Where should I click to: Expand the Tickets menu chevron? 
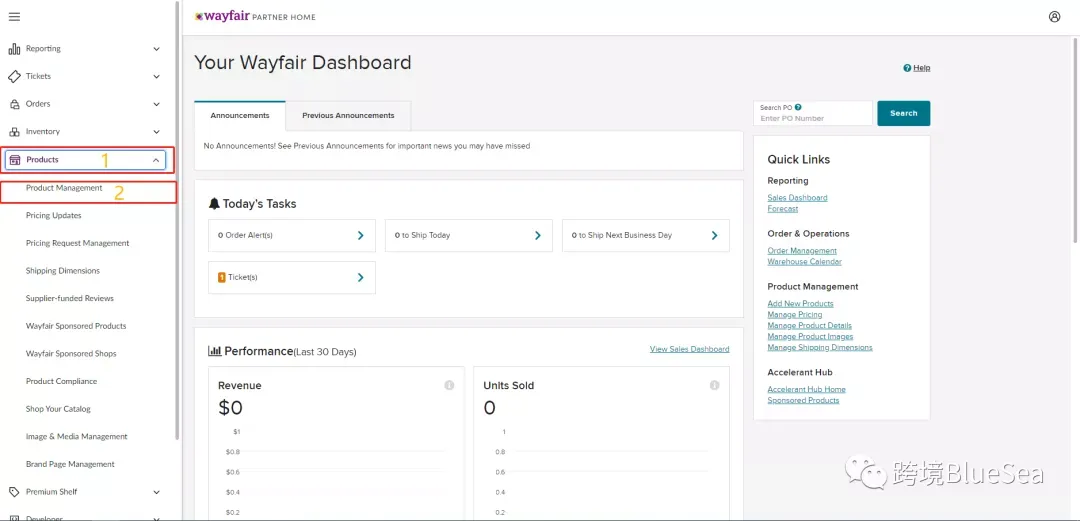click(156, 76)
